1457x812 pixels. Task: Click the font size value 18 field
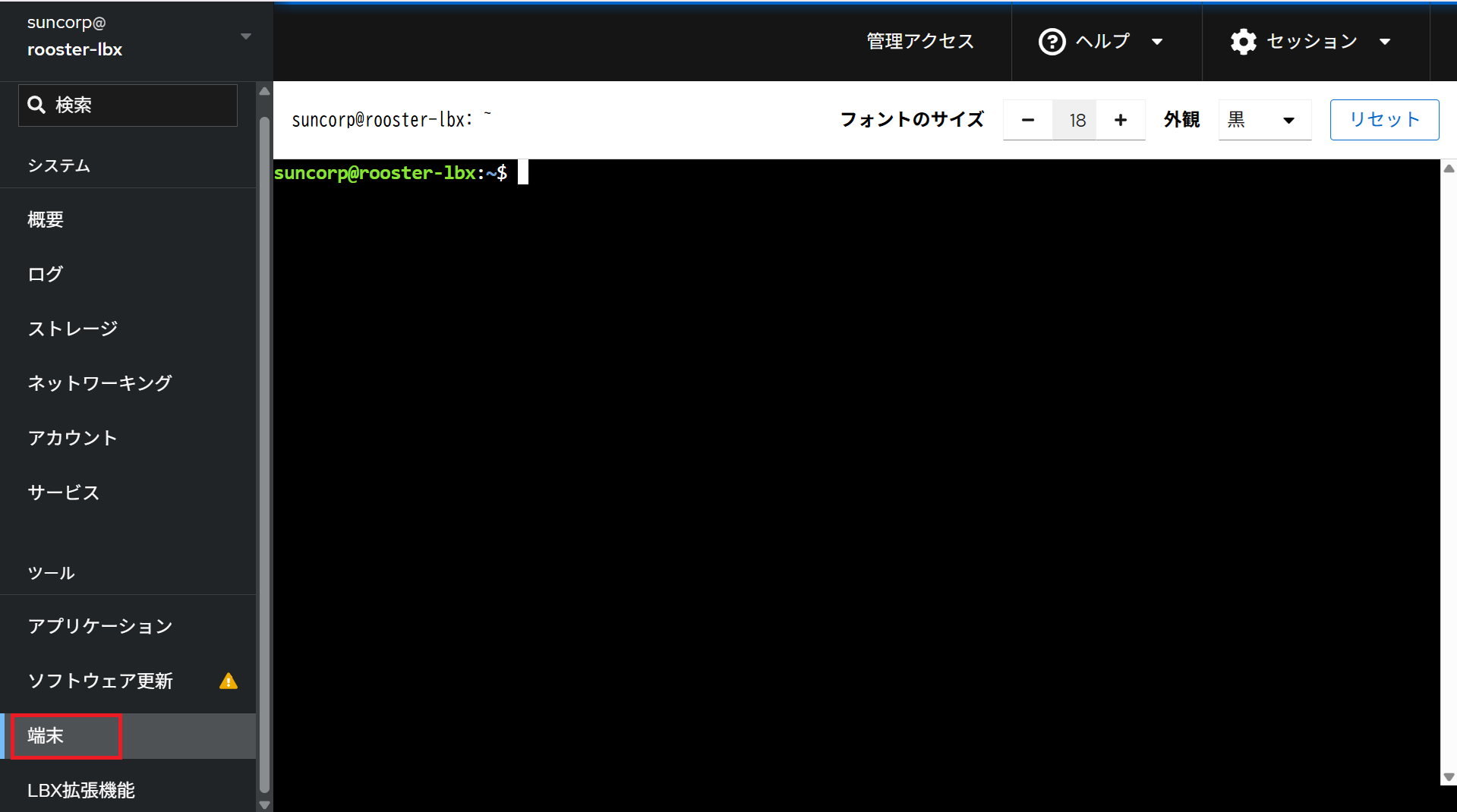pyautogui.click(x=1076, y=120)
